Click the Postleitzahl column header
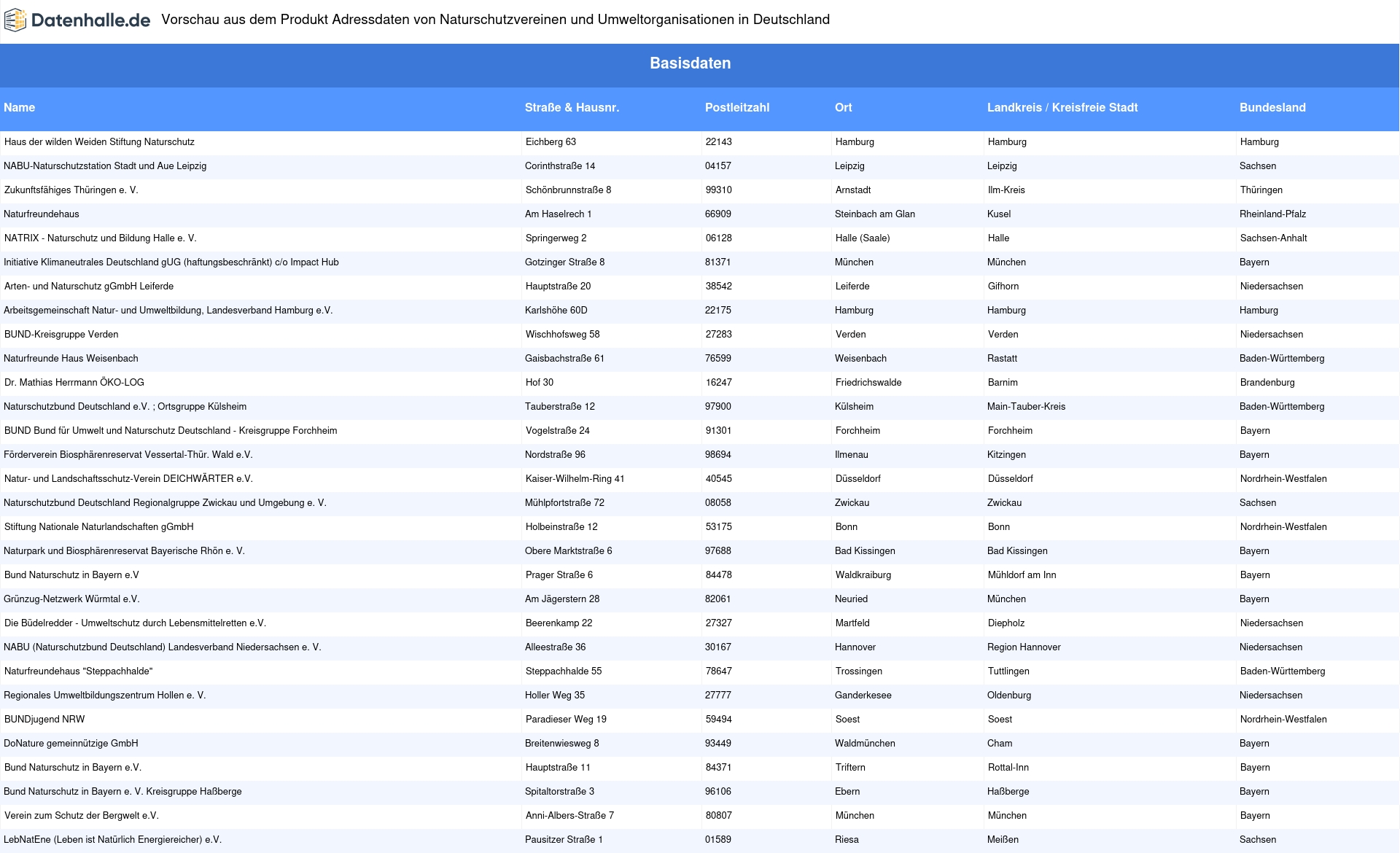This screenshot has width=1400, height=853. click(737, 108)
